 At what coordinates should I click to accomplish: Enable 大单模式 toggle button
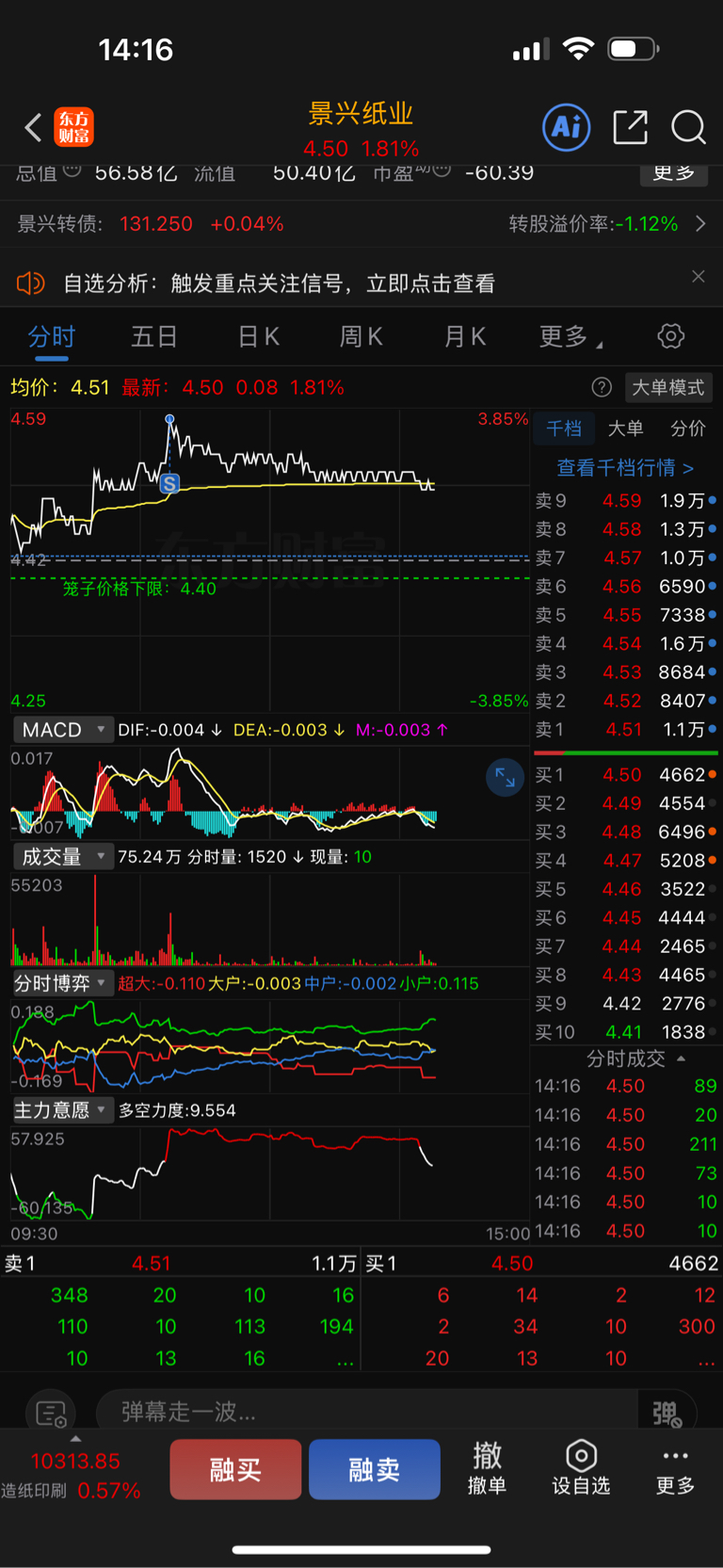(667, 387)
